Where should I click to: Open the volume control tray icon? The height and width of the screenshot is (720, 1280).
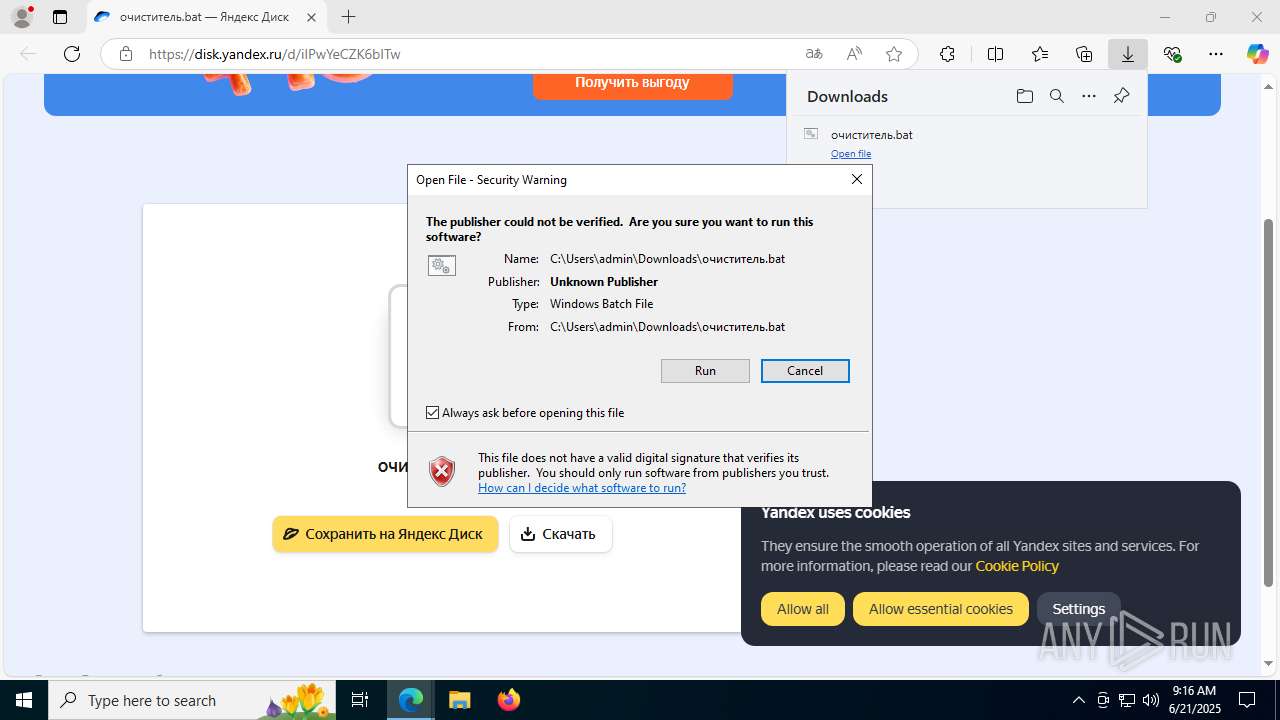pyautogui.click(x=1151, y=700)
